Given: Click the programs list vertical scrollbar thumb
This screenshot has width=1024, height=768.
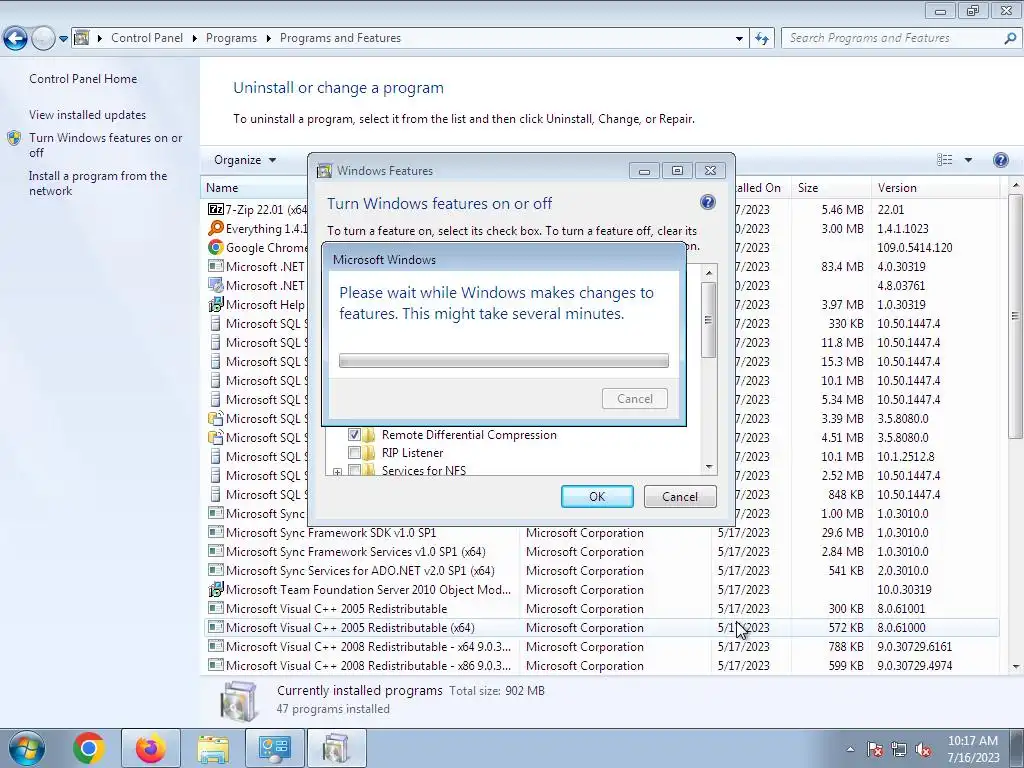Looking at the screenshot, I should (x=1016, y=316).
